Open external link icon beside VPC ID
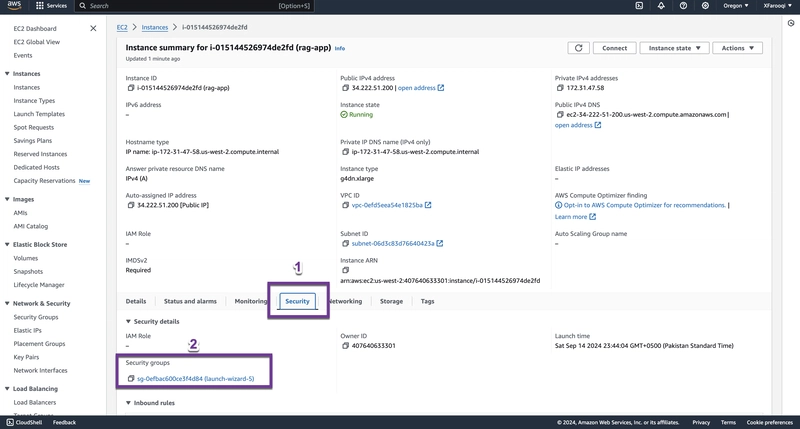Image resolution: width=800 pixels, height=429 pixels. click(x=428, y=205)
